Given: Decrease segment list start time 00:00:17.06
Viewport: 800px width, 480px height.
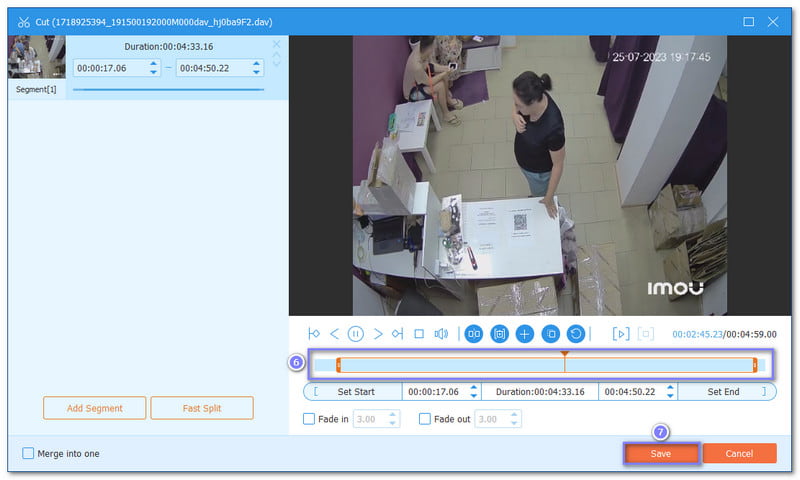Looking at the screenshot, I should [x=154, y=72].
